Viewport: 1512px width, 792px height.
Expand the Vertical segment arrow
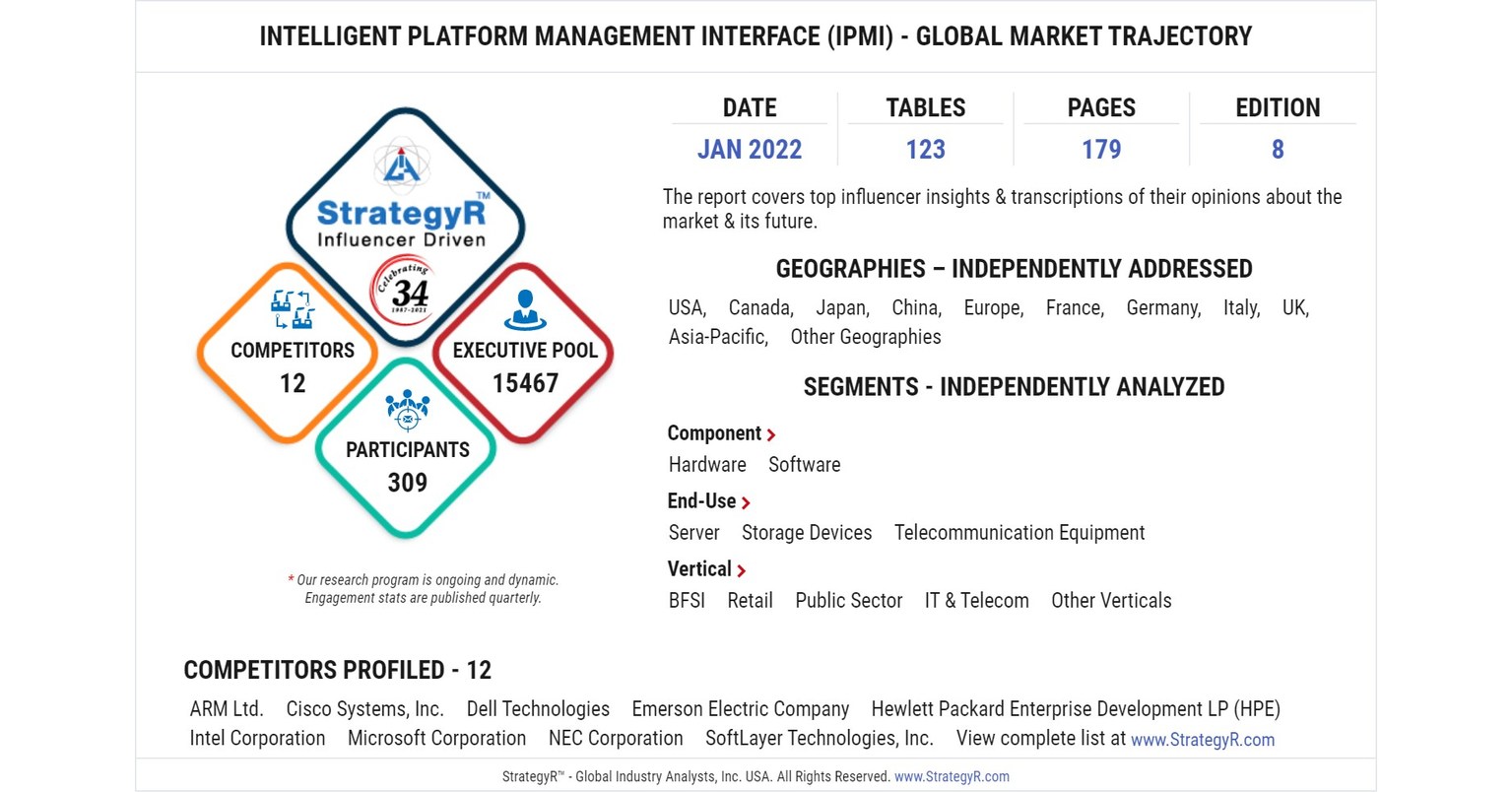pos(741,570)
